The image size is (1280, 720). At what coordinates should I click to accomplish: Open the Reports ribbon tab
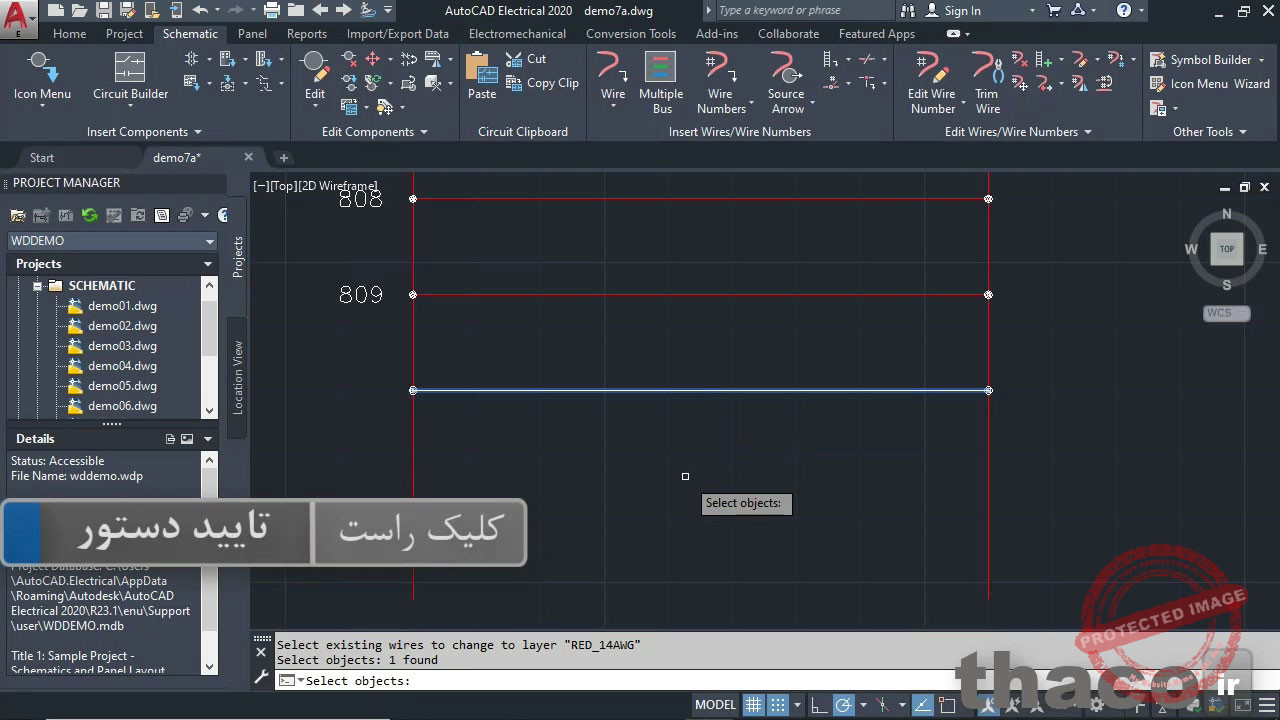point(306,34)
